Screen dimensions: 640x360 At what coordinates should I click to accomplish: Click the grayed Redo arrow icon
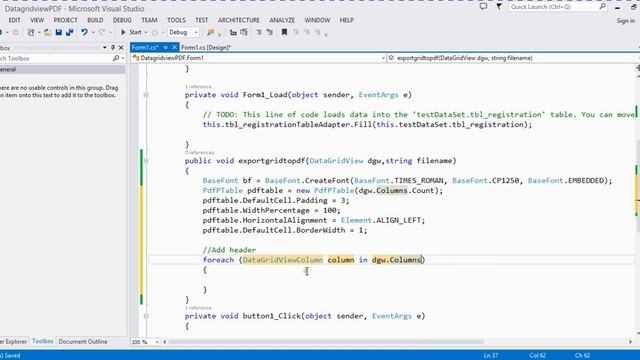(x=102, y=32)
